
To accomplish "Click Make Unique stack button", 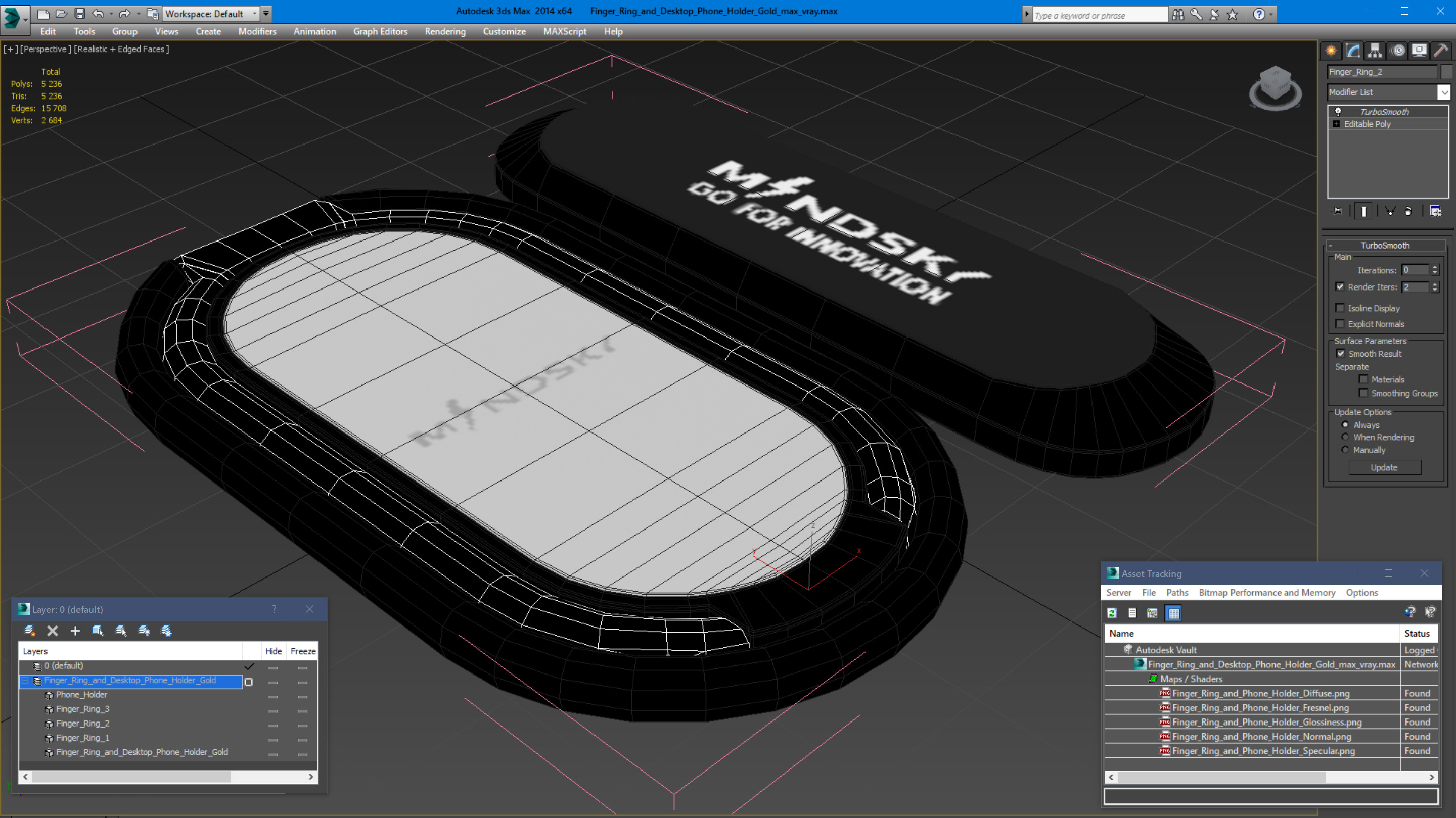I will click(x=1390, y=211).
